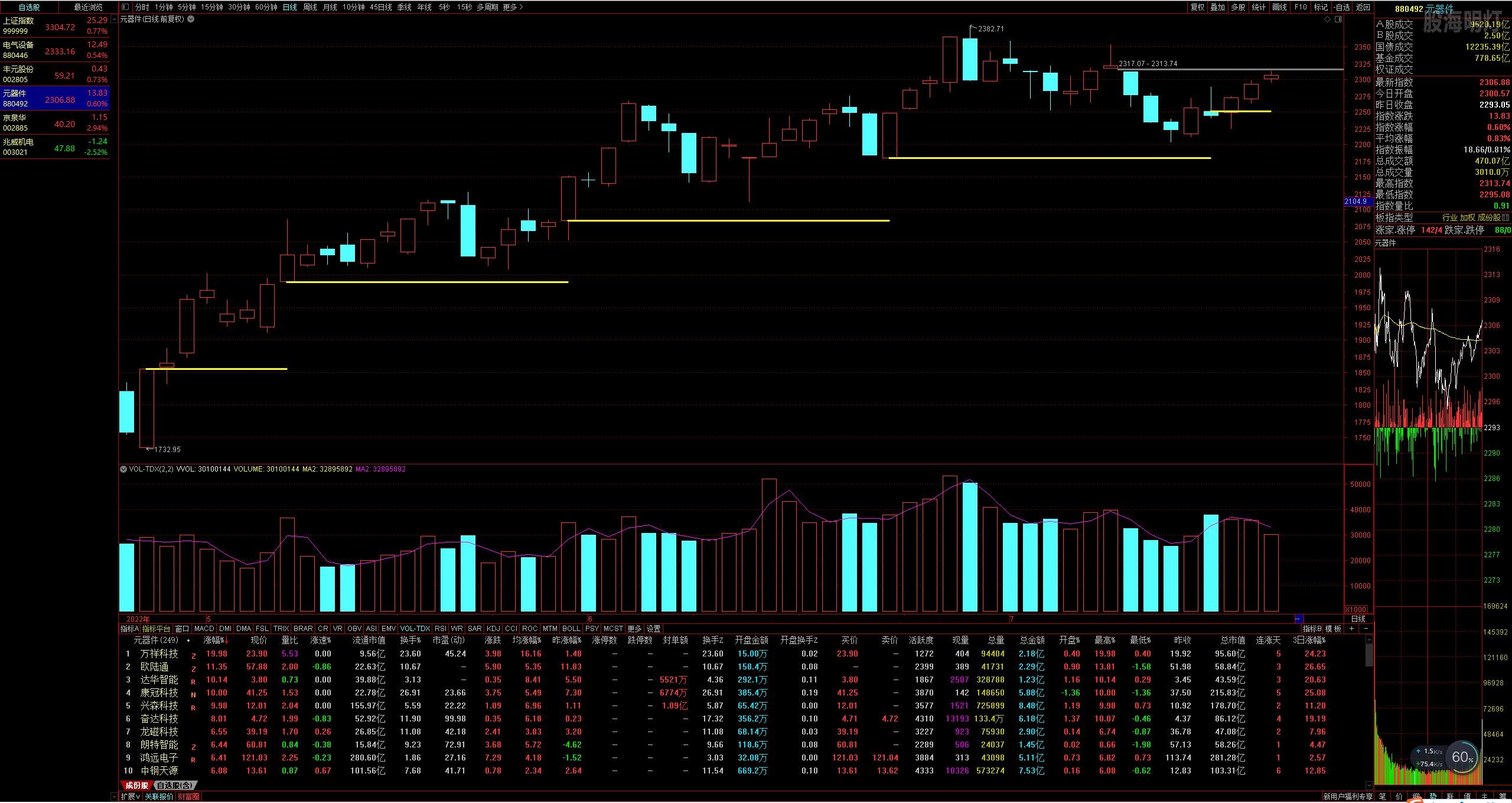Expand VOL-TDX indicator options arrow
Viewport: 1512px width, 803px height.
click(x=123, y=469)
